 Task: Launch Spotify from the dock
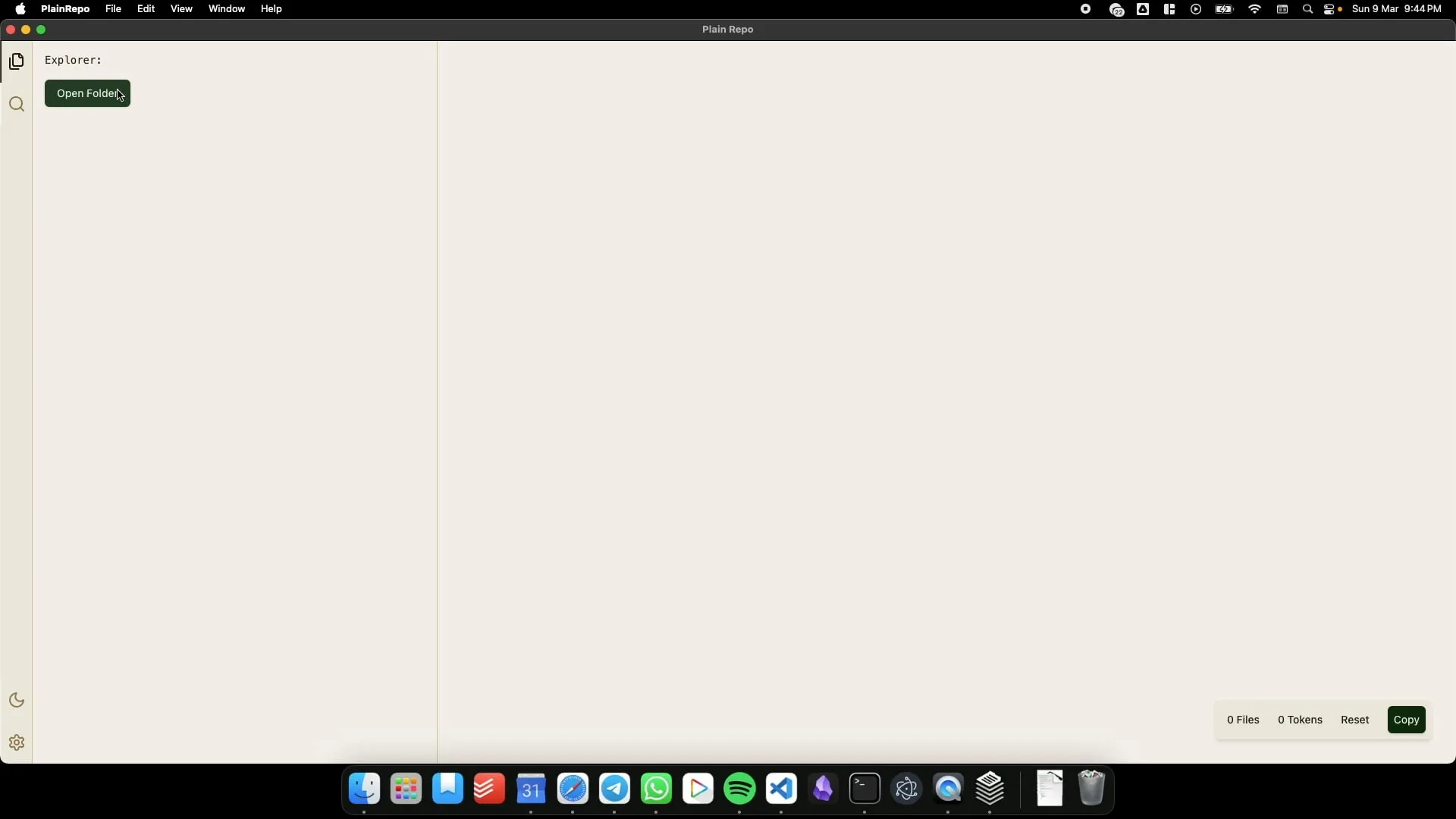coord(740,790)
